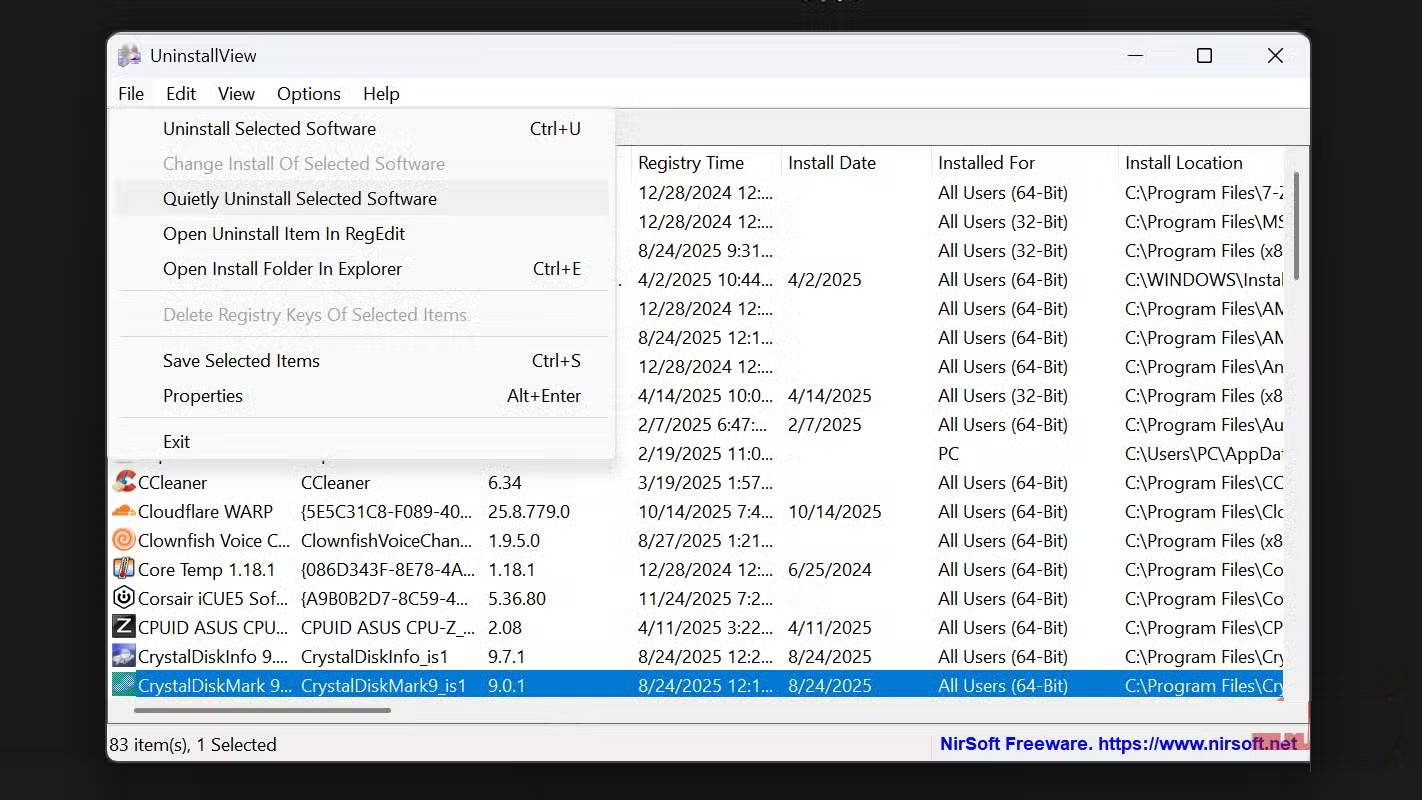Viewport: 1422px width, 800px height.
Task: Click the horizontal scrollbar thumb
Action: [x=262, y=711]
